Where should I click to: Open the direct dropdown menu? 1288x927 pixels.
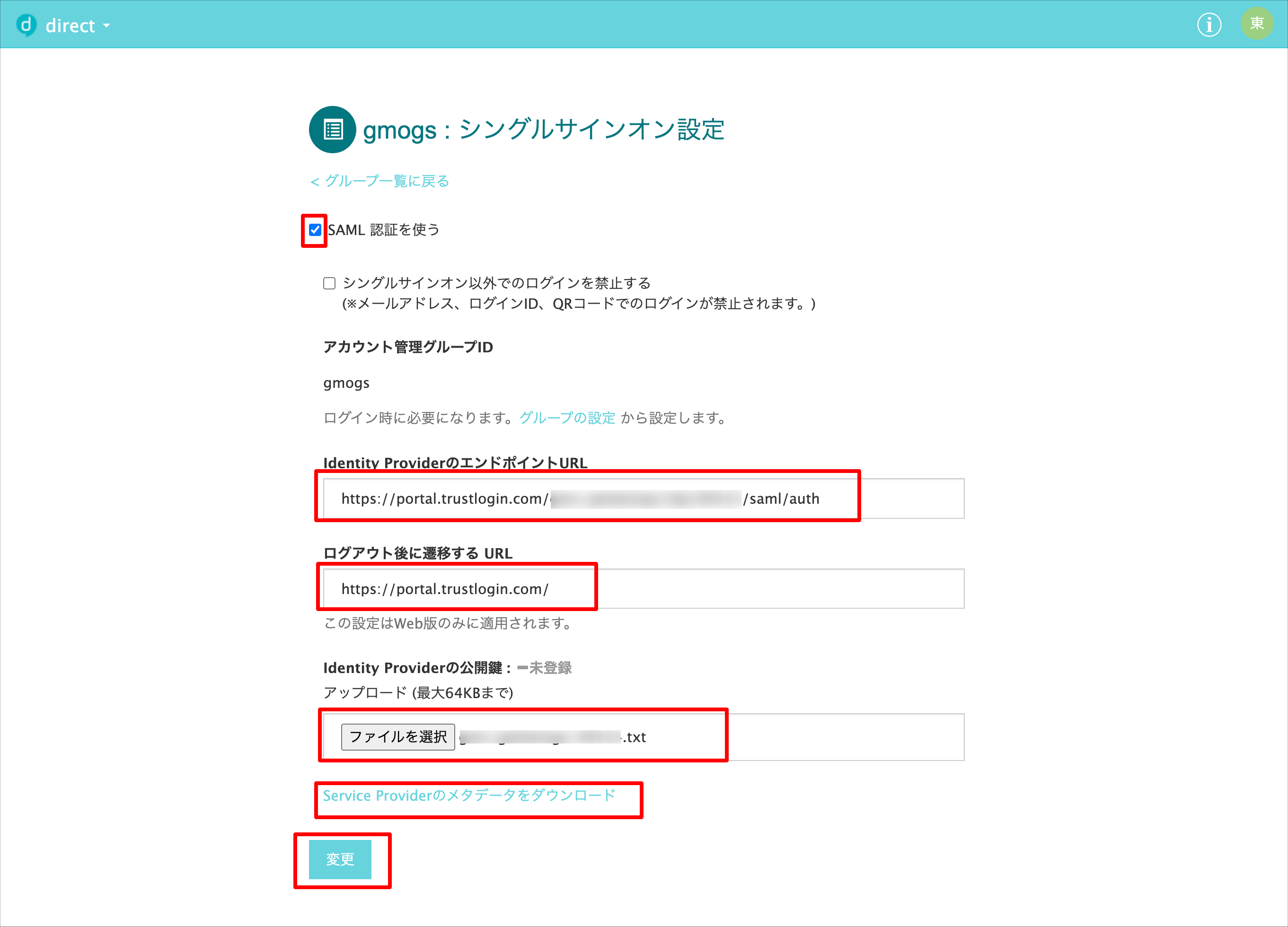coord(78,26)
